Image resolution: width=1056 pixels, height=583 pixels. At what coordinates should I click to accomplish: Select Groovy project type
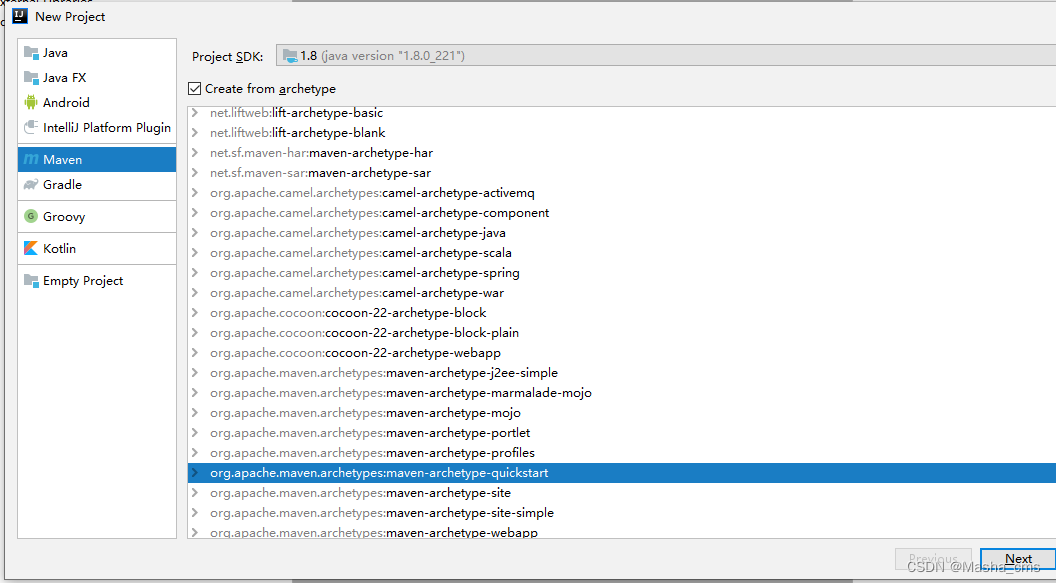97,216
